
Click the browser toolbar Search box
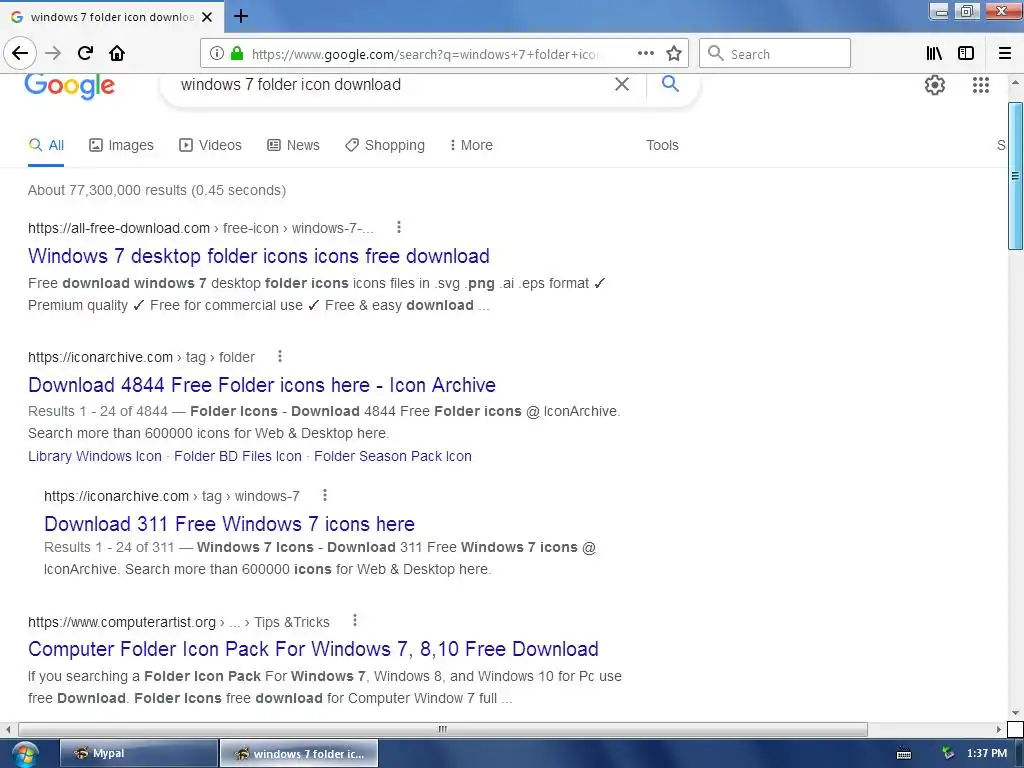[x=775, y=54]
